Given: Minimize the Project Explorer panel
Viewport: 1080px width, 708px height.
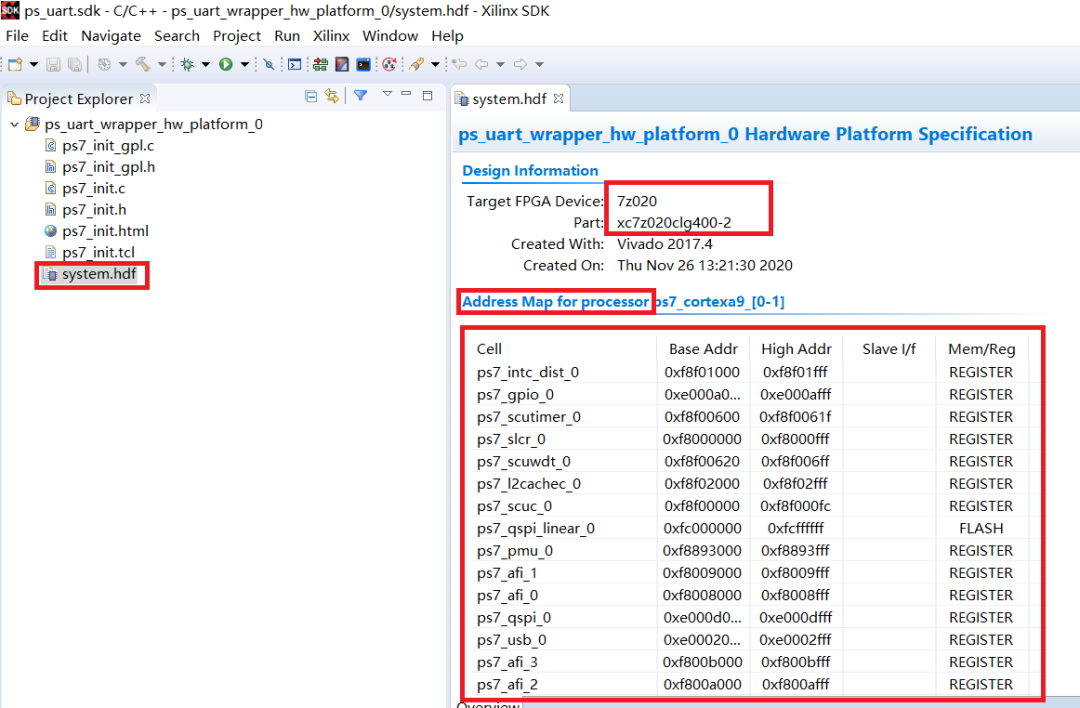Looking at the screenshot, I should coord(407,95).
